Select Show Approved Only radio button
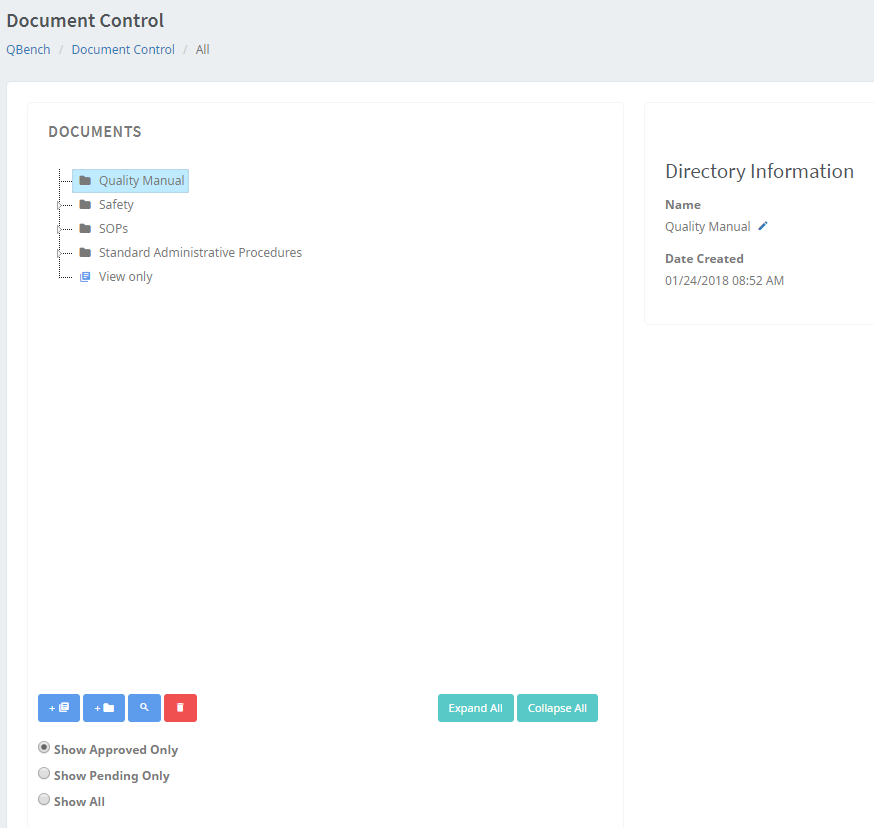The height and width of the screenshot is (828, 874). click(43, 747)
